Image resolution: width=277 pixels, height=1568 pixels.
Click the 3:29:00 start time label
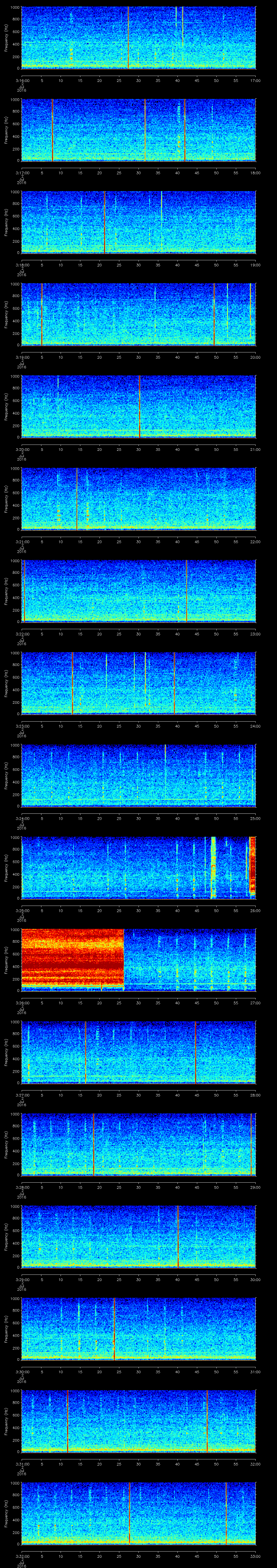pos(22,1279)
